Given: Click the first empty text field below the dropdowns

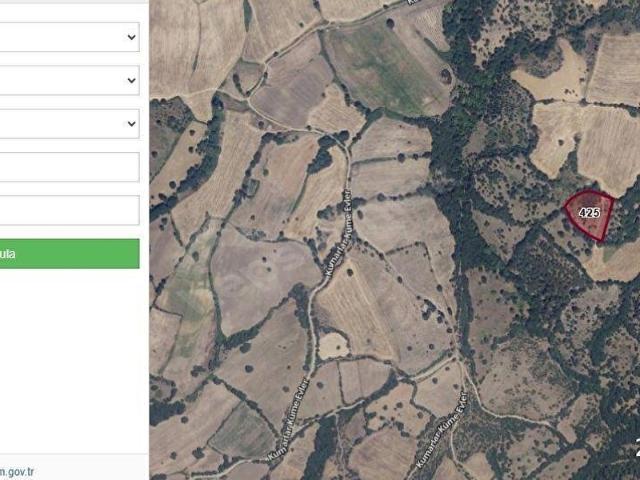Looking at the screenshot, I should point(69,167).
